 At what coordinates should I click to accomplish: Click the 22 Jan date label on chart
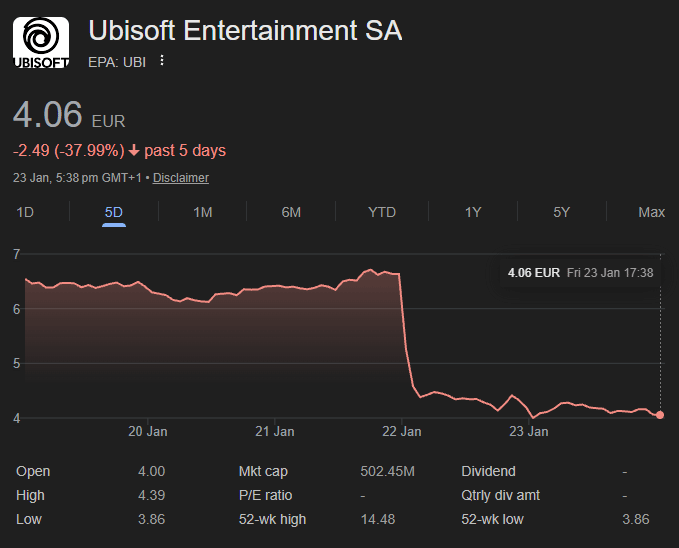(402, 432)
